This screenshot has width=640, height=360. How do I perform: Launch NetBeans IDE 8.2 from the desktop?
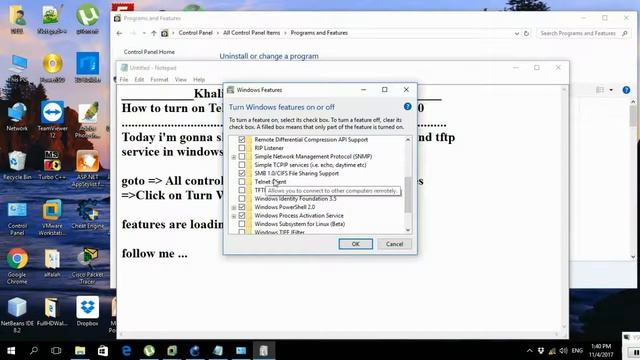click(x=17, y=315)
